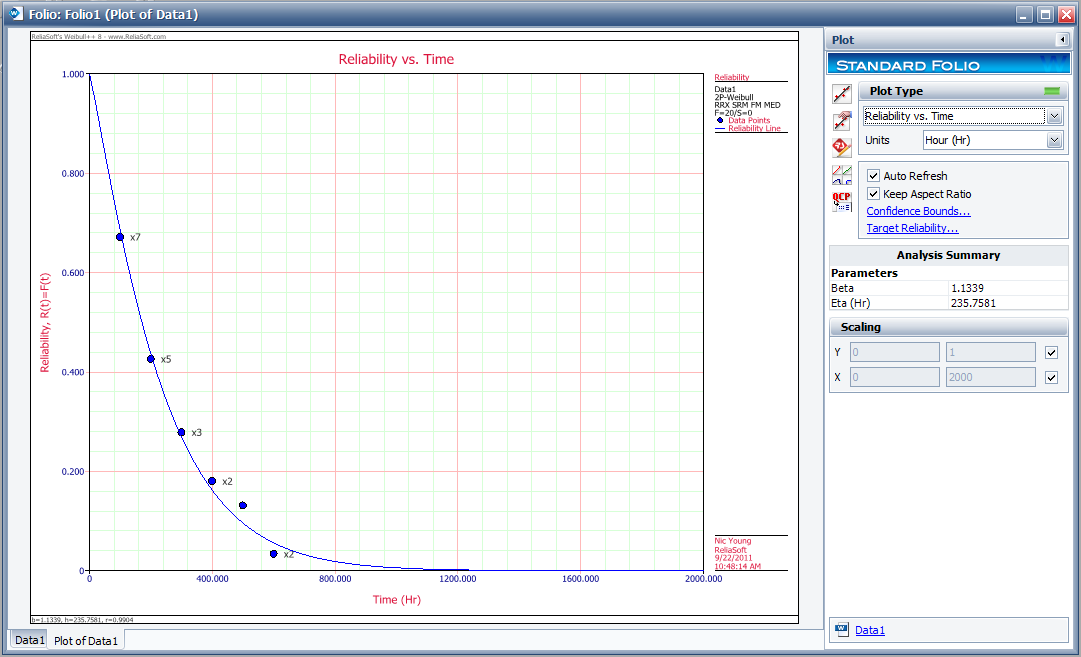Switch to the Data1 sheet tab

29,640
